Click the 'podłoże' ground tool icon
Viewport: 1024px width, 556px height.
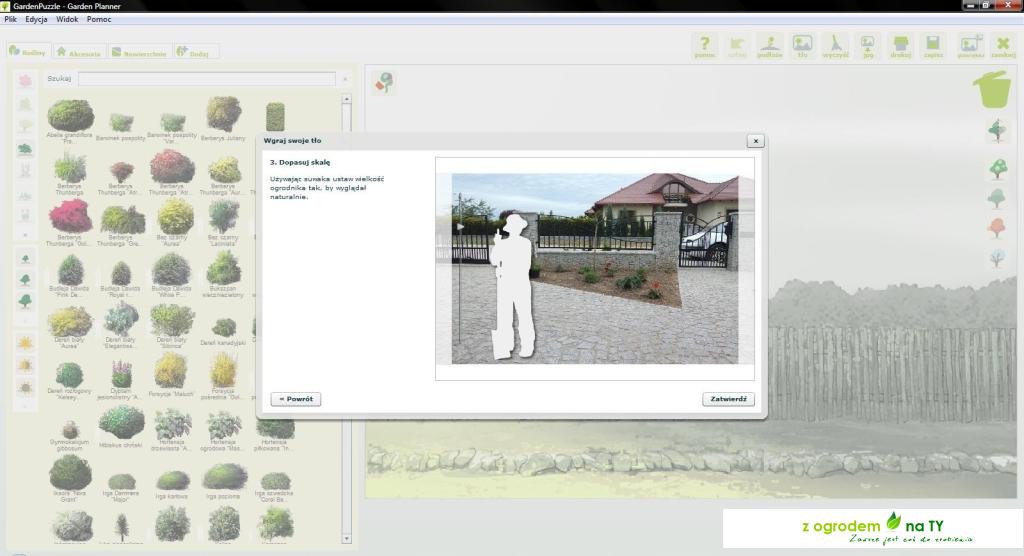click(769, 46)
